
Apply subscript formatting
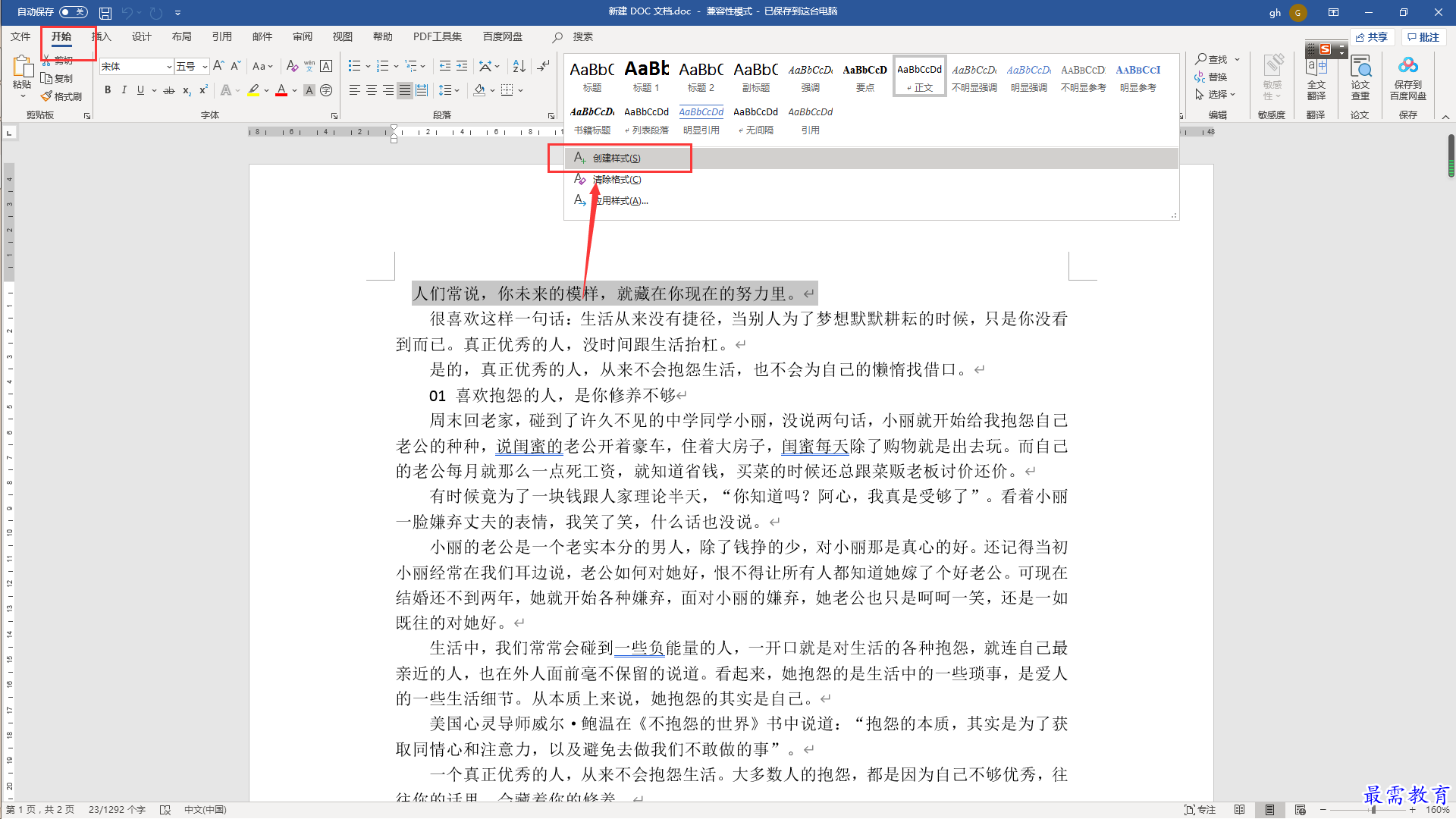[187, 90]
